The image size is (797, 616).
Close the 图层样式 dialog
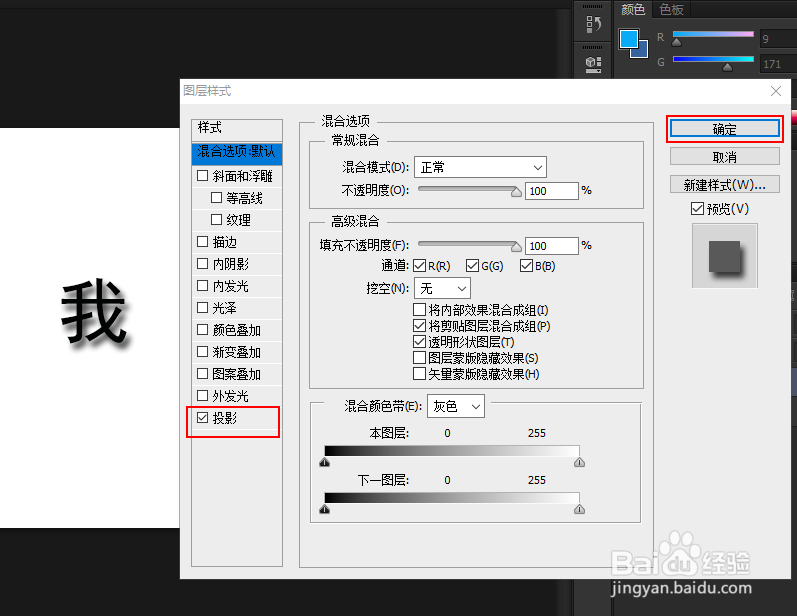776,91
